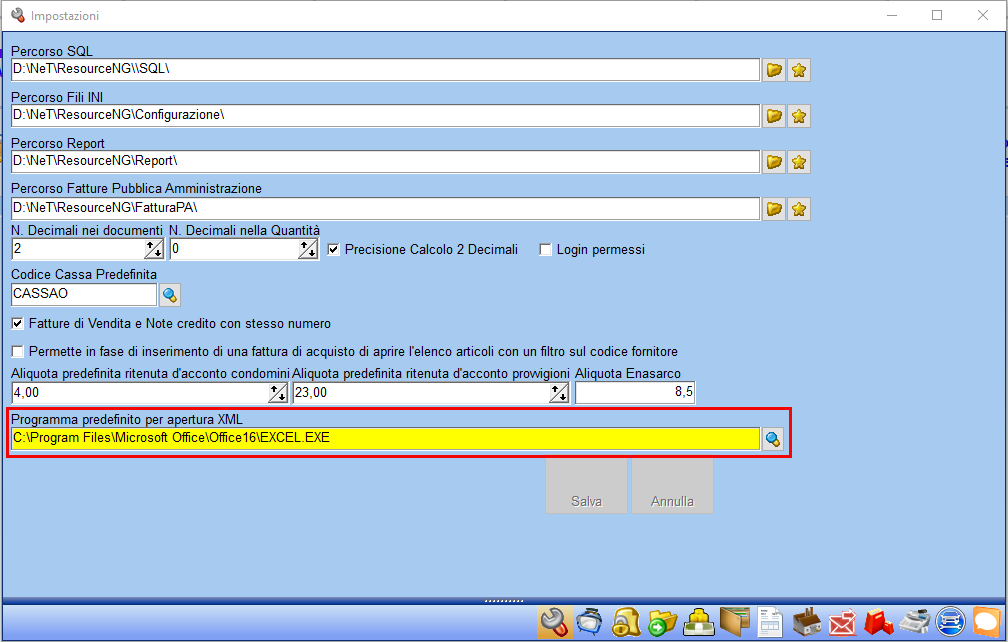Enable the Login permessi checkbox
The image size is (1008, 642).
pyautogui.click(x=545, y=249)
